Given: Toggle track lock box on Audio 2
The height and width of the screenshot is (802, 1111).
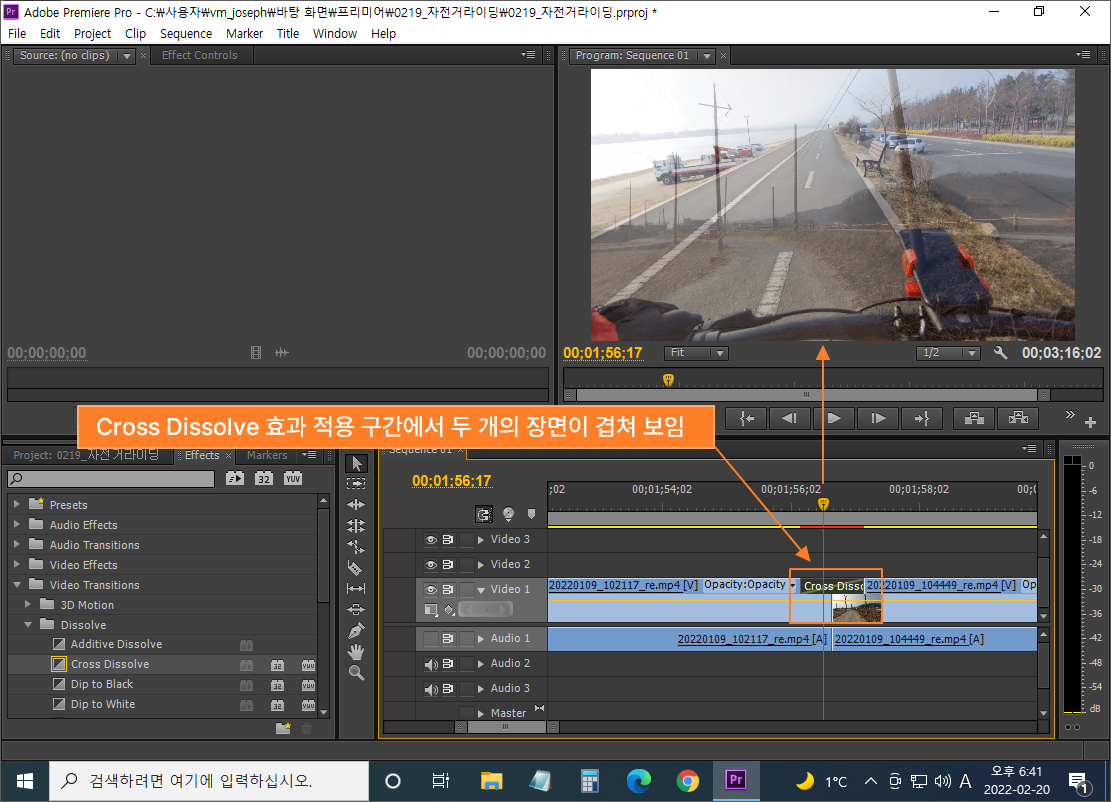Looking at the screenshot, I should (x=466, y=664).
